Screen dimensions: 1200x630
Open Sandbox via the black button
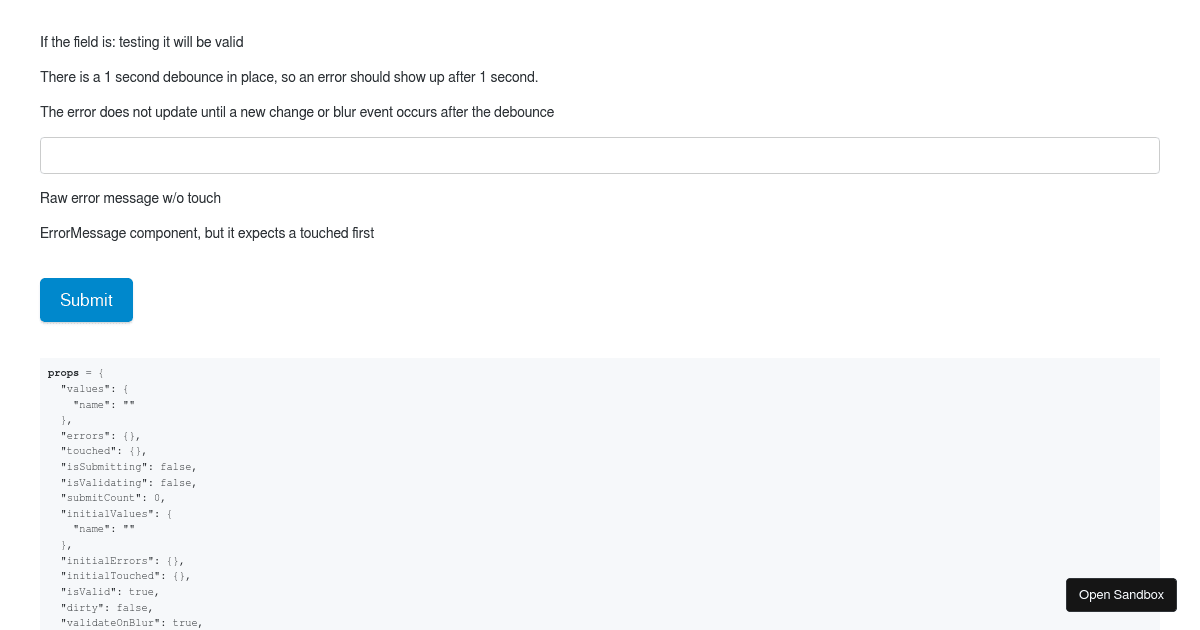pos(1121,595)
